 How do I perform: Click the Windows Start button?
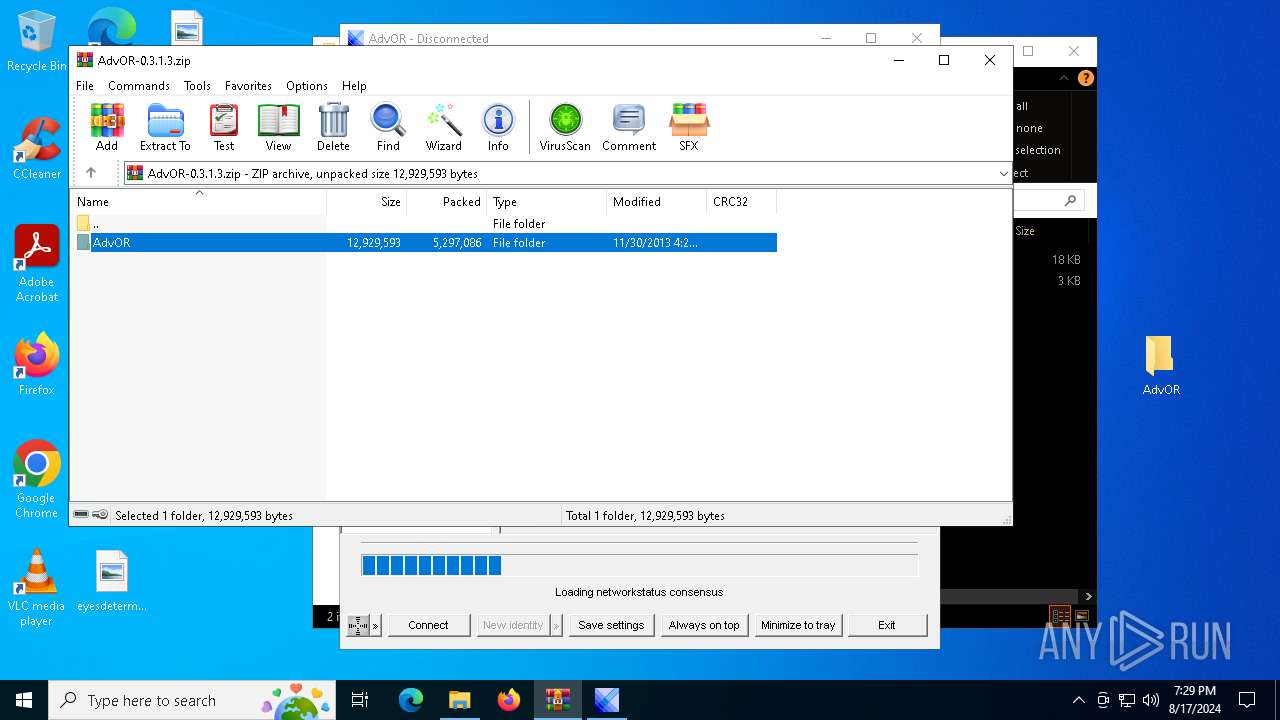(24, 700)
